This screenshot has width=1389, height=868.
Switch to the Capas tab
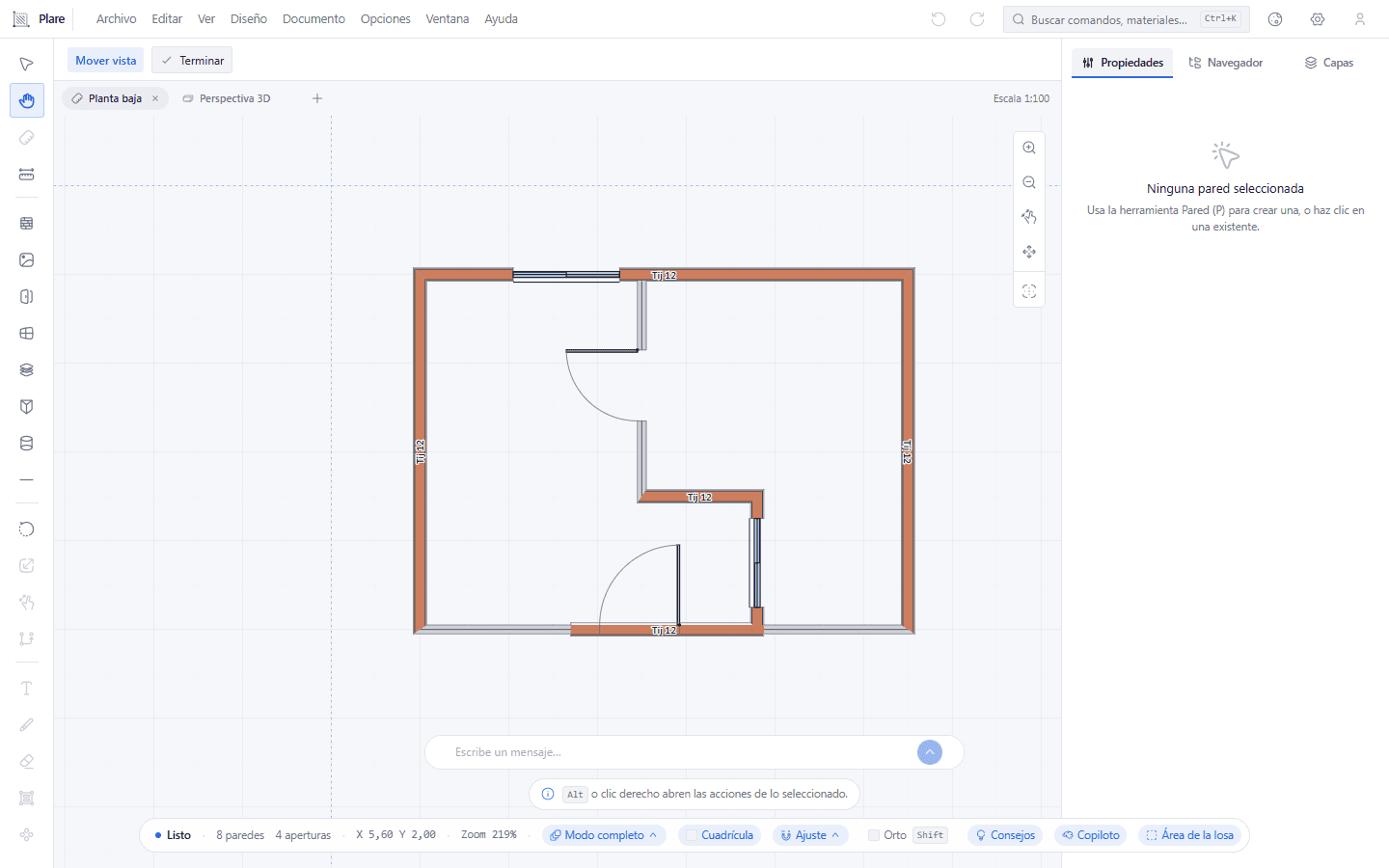(1328, 63)
